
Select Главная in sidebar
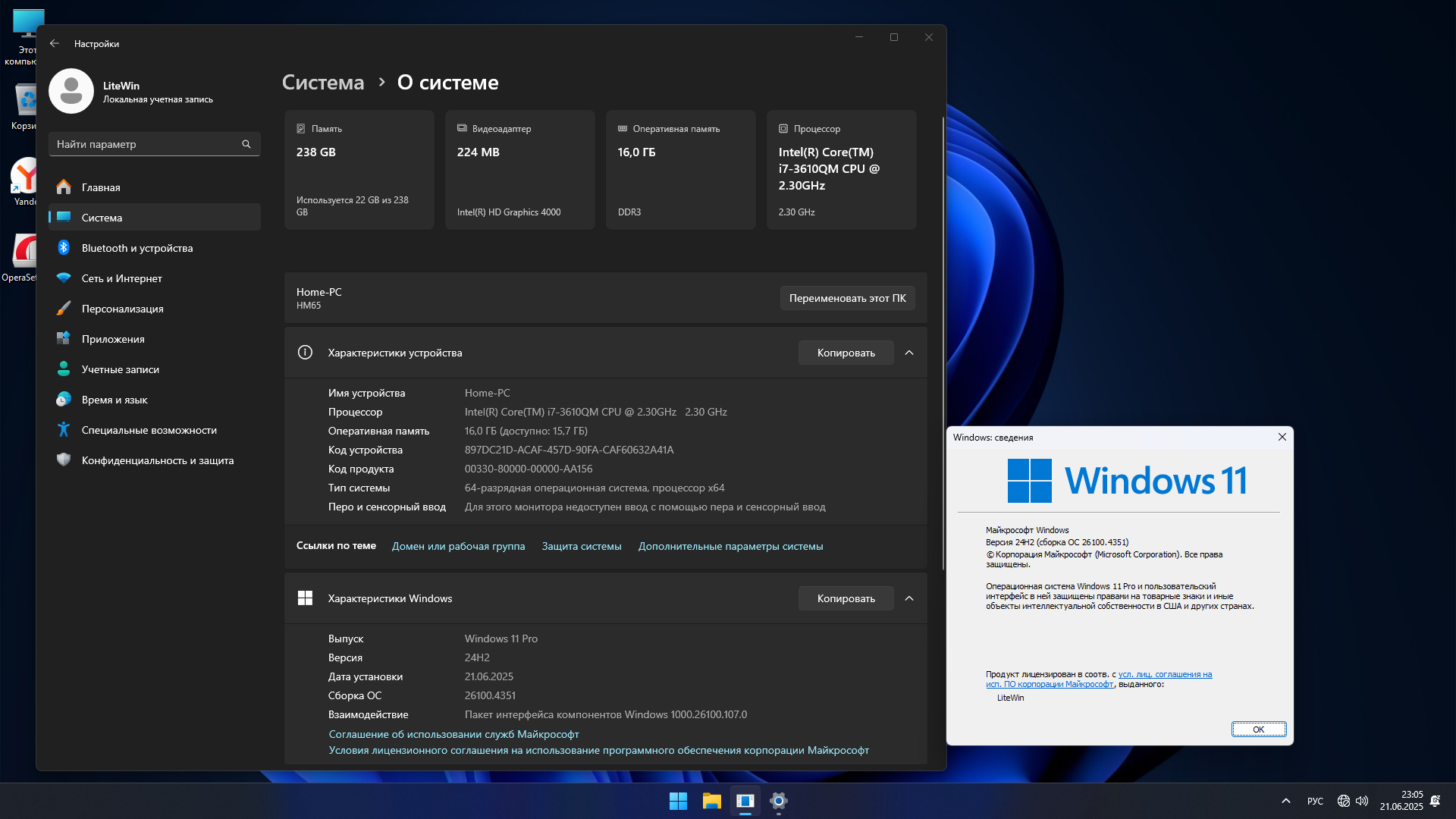pyautogui.click(x=101, y=187)
